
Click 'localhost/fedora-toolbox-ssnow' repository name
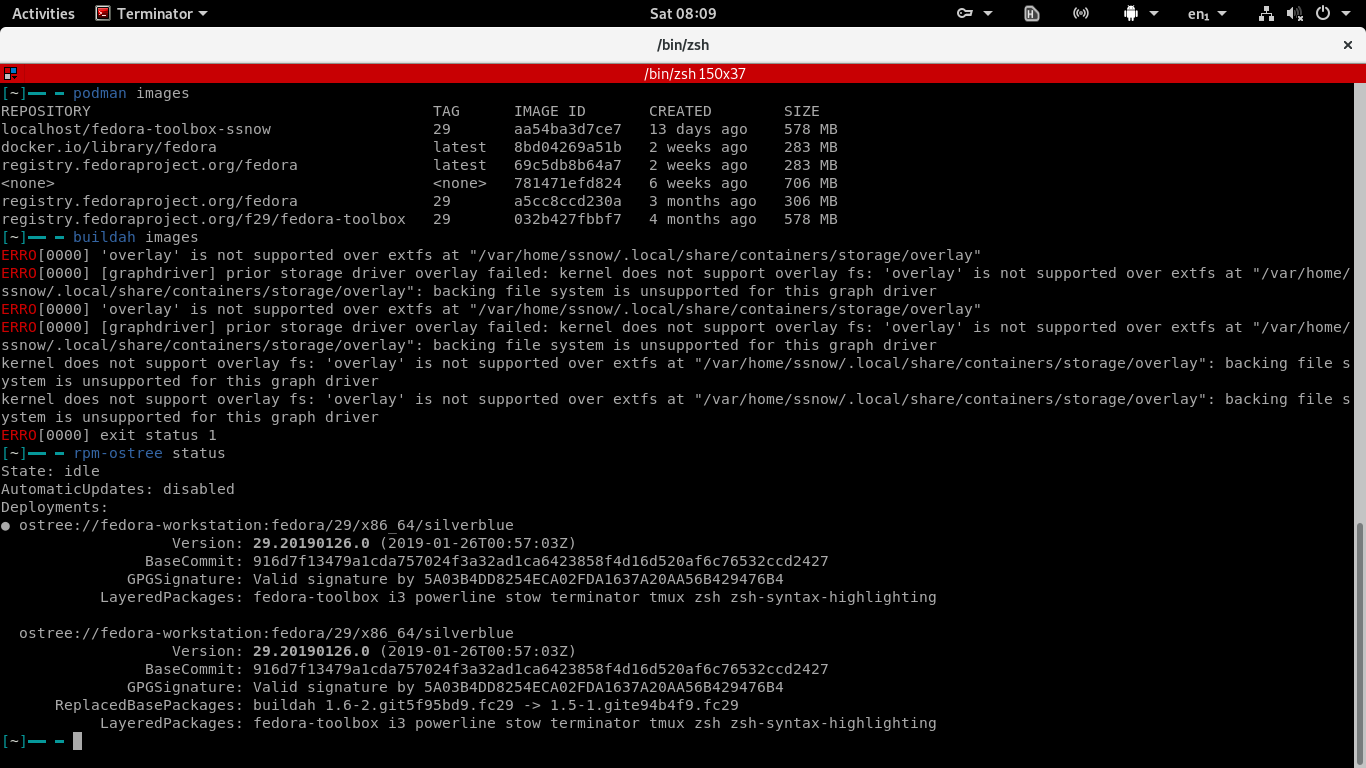136,129
